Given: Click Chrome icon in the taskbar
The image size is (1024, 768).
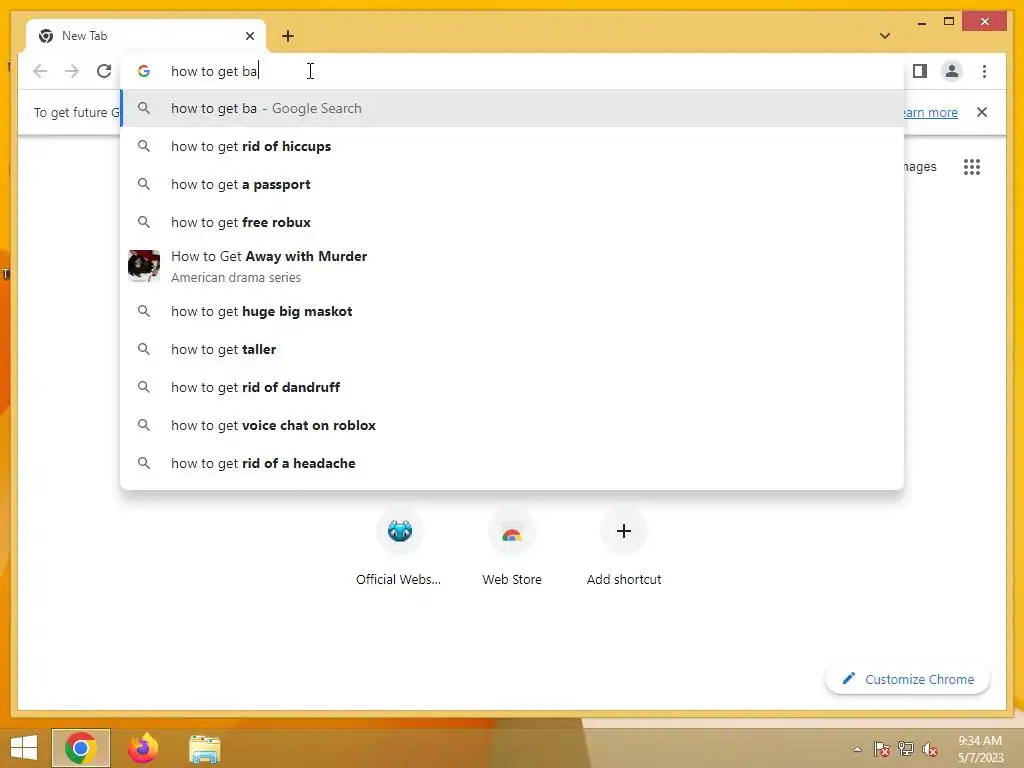Looking at the screenshot, I should tap(81, 748).
